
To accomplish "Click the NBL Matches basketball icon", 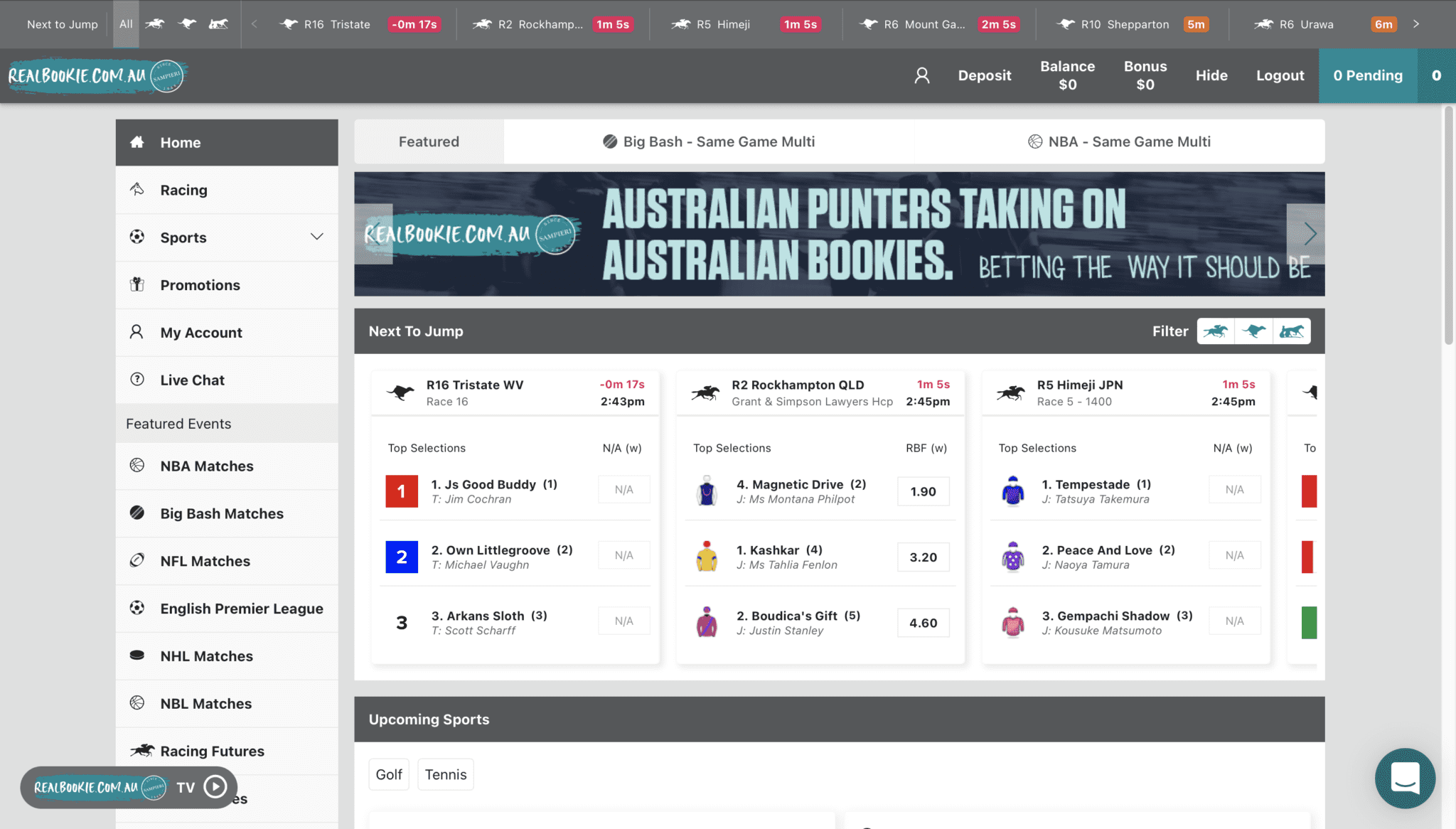I will [137, 702].
